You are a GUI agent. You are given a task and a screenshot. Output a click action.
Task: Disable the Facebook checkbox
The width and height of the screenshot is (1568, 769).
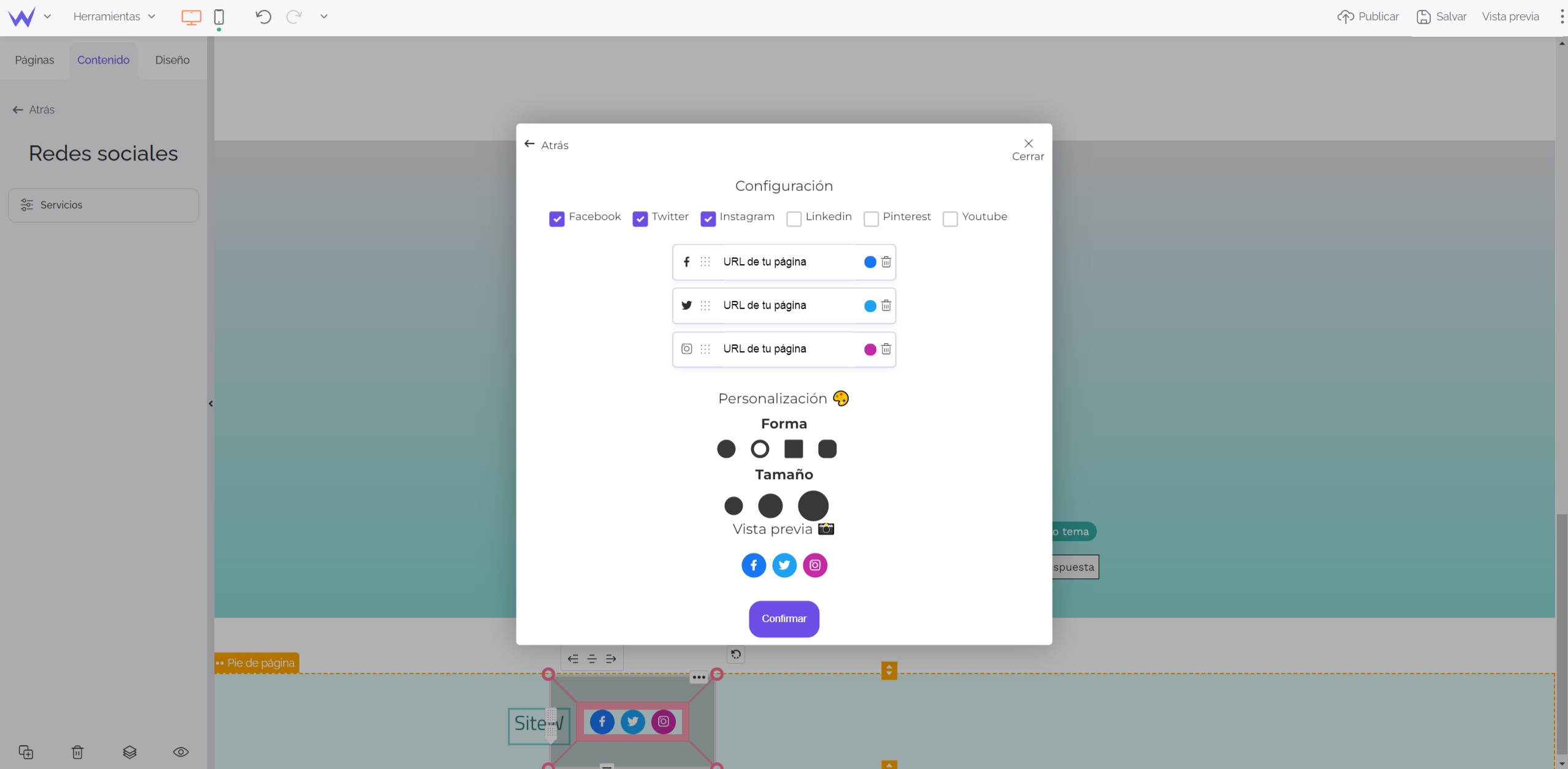[557, 218]
